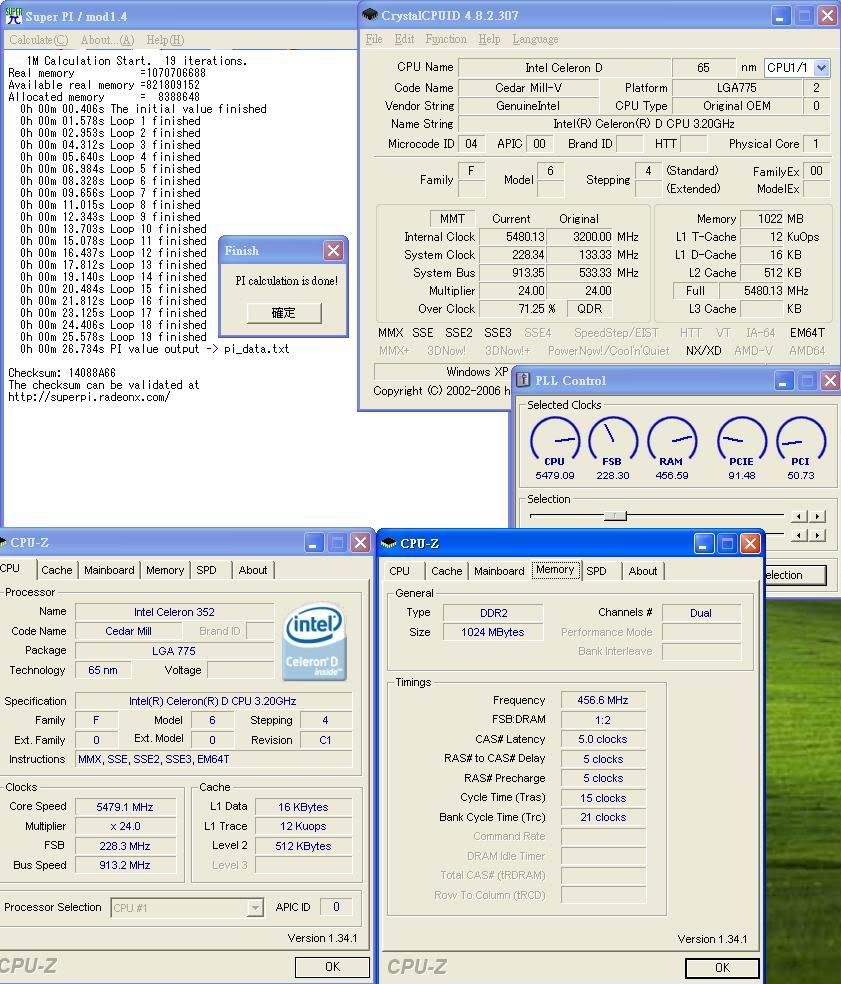Click the lower slider right arrow button
The image size is (841, 984).
[817, 535]
